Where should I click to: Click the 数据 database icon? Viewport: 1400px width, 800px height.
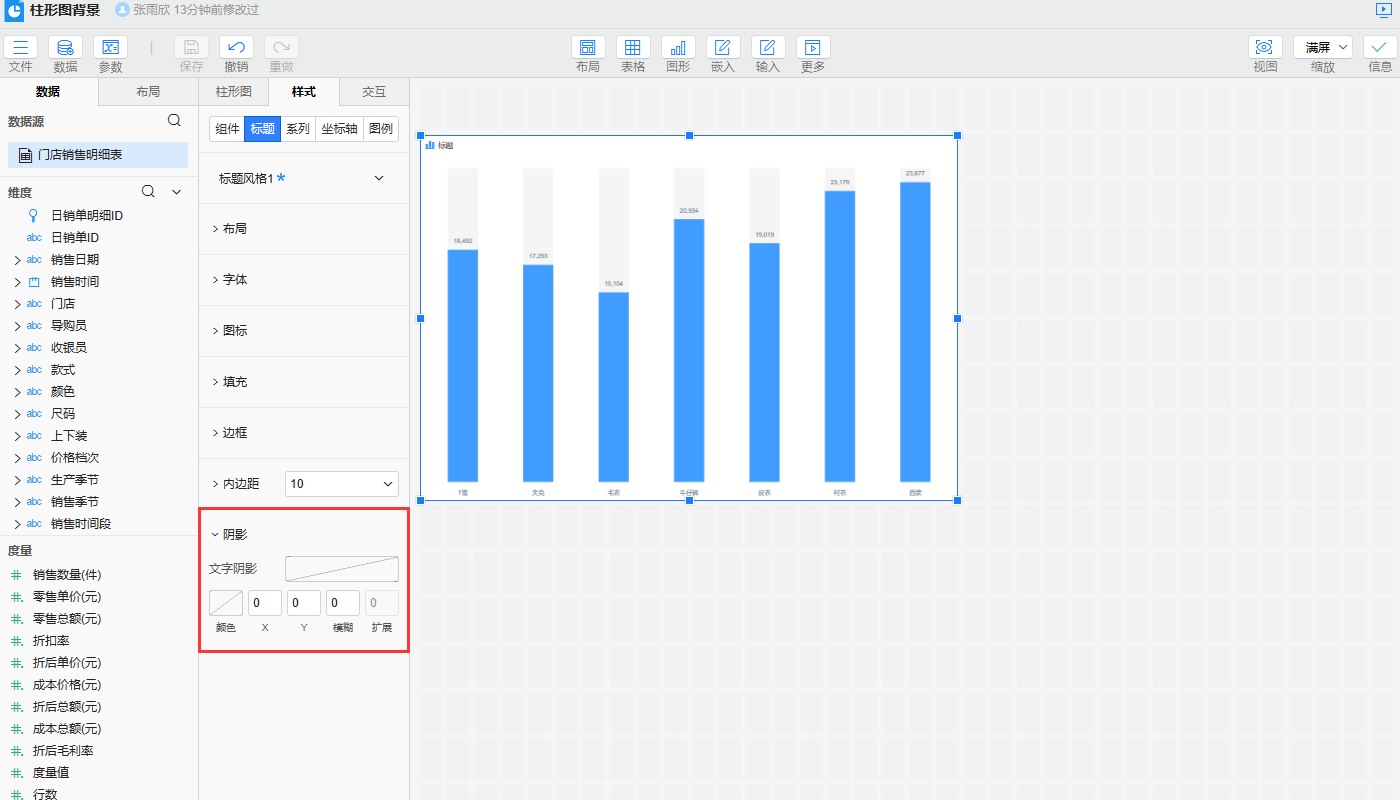(65, 47)
